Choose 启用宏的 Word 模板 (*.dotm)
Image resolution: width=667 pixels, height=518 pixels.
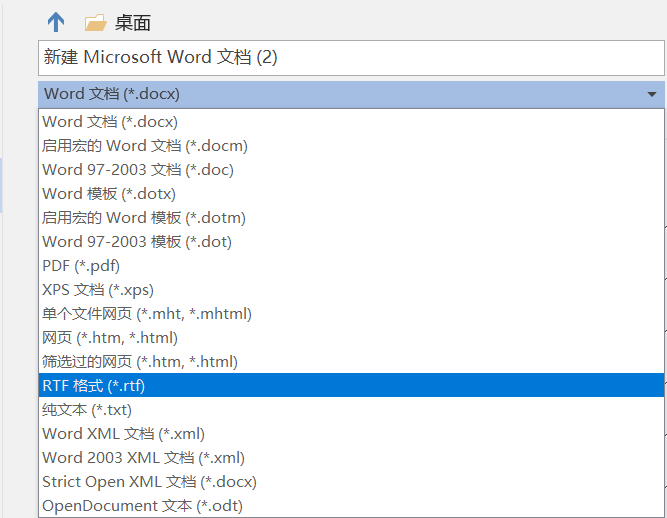point(351,218)
